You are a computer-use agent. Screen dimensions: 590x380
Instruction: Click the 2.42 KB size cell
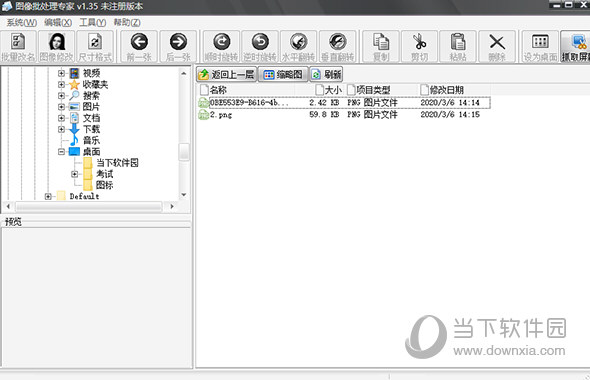324,102
